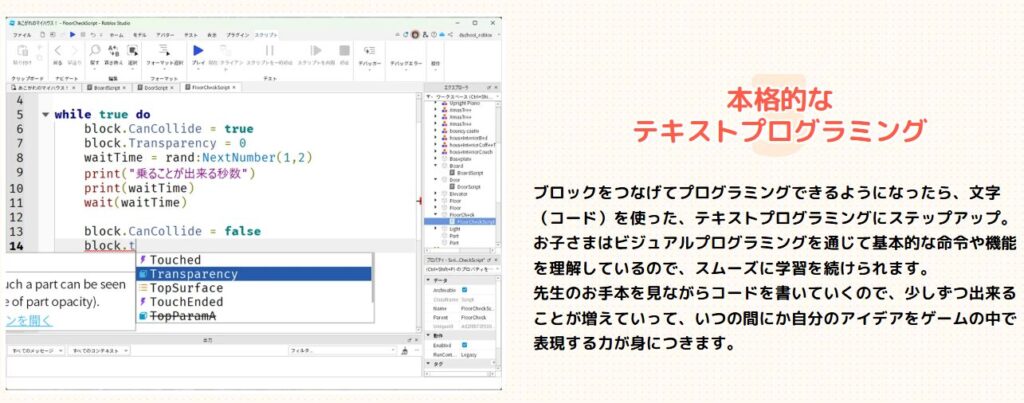The image size is (1024, 403).
Task: Open the Debug Errors (デバッグエラー) dropdown
Action: point(406,63)
